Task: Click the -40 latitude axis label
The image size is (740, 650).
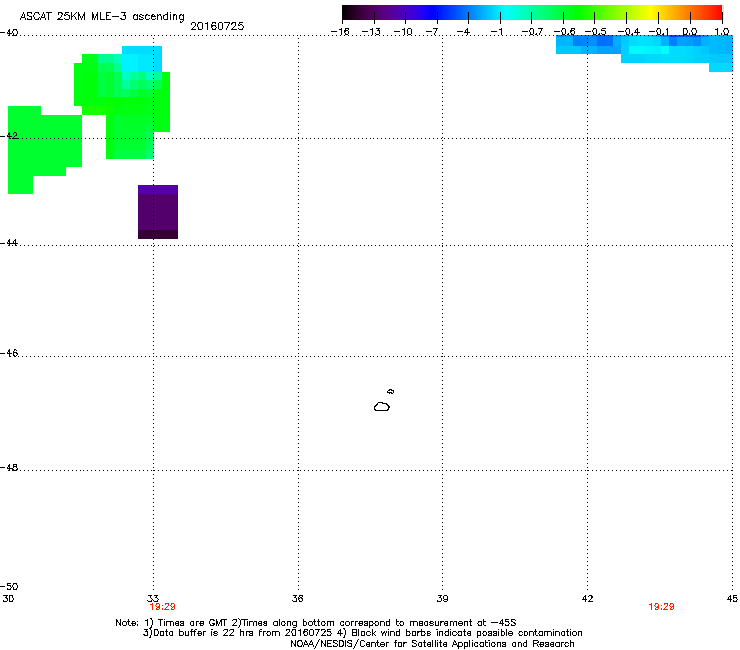Action: click(9, 33)
